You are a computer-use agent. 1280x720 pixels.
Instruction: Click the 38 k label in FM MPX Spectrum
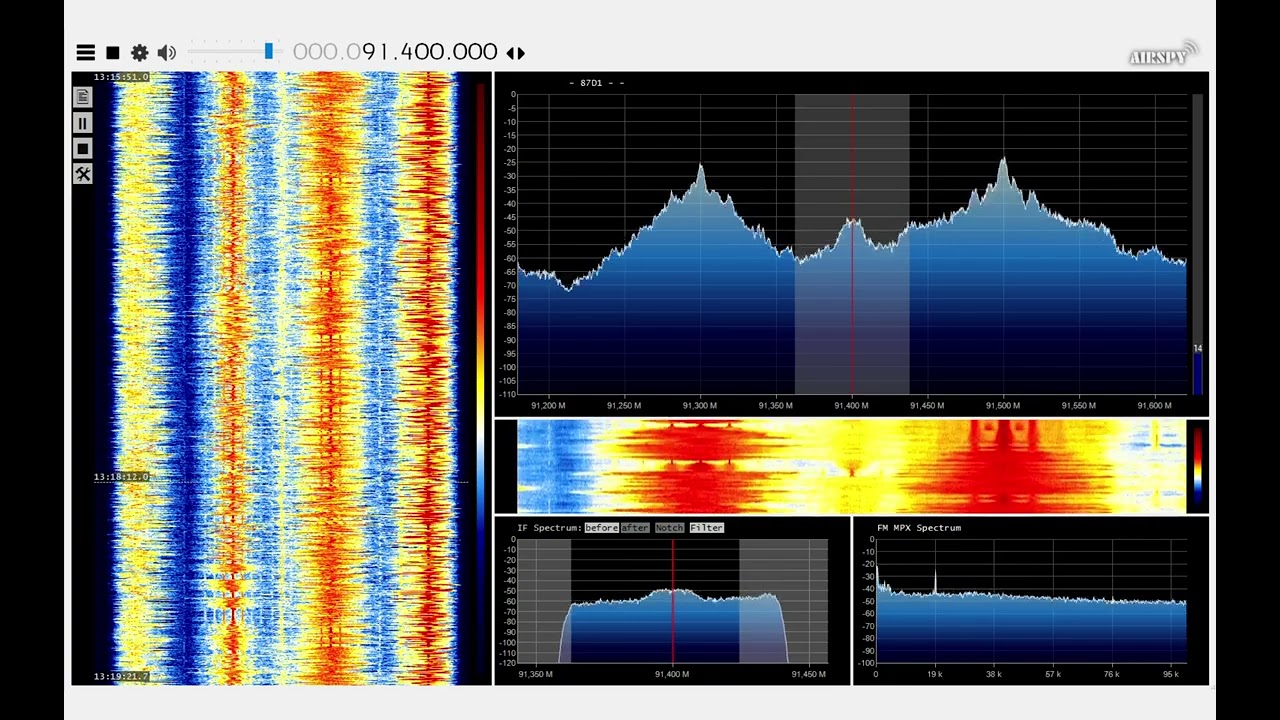point(993,675)
